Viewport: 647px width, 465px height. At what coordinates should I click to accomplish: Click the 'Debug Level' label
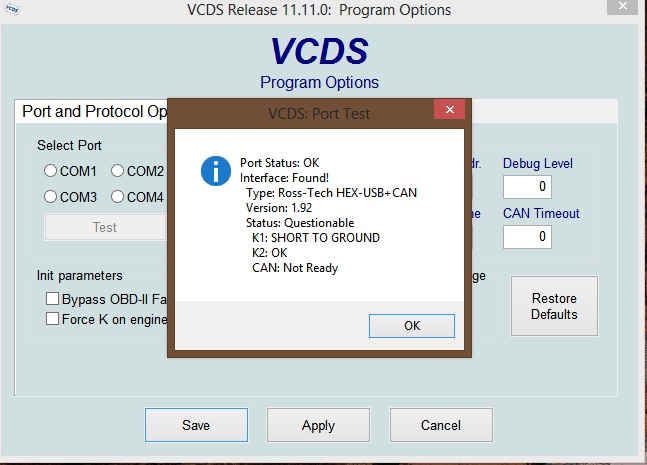[x=538, y=163]
